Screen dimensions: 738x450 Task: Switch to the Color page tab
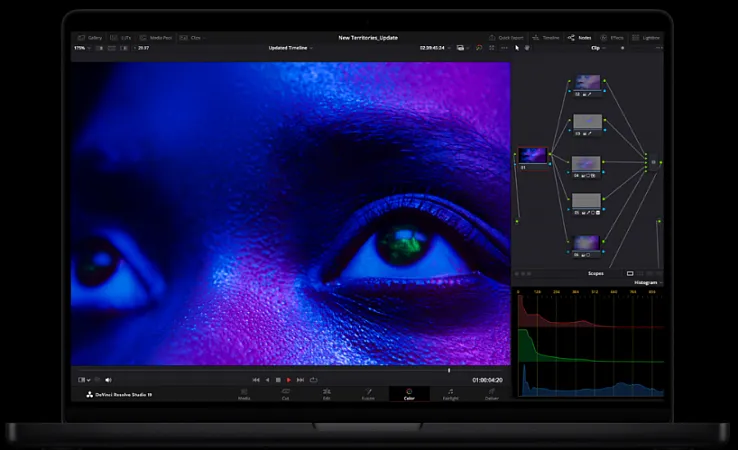pos(409,394)
